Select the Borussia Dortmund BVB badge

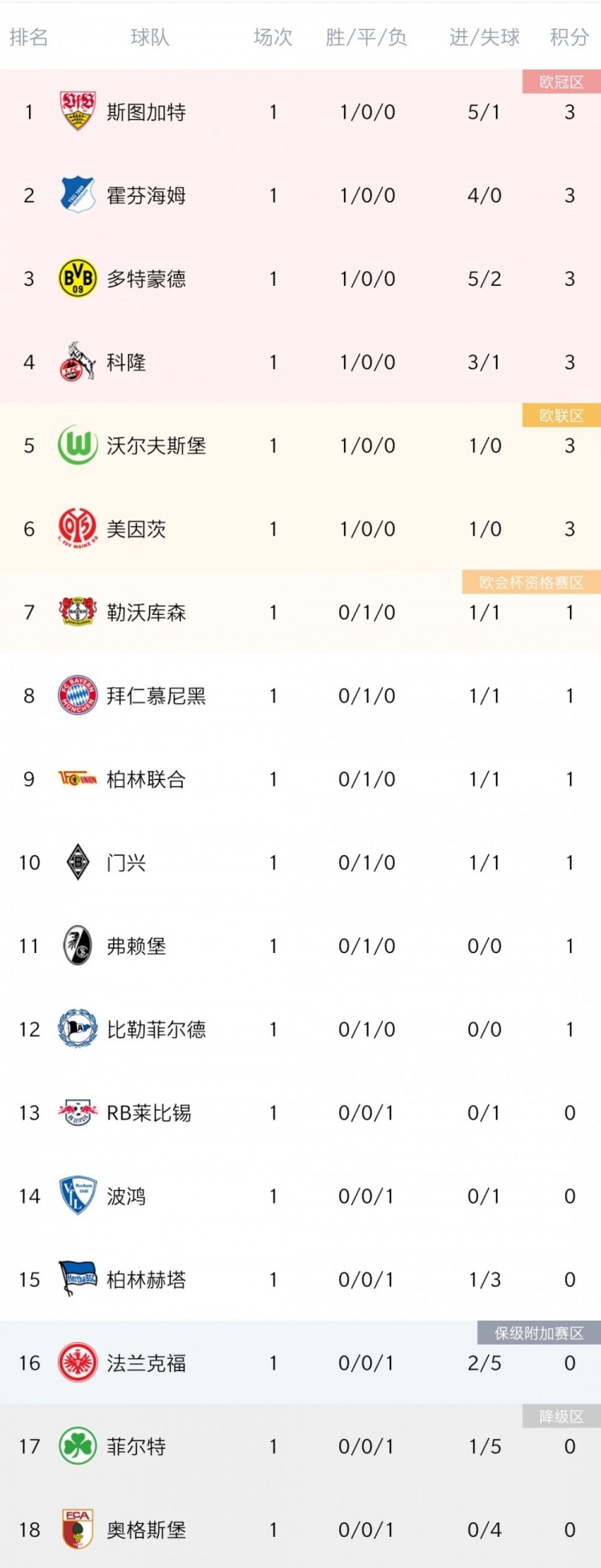[x=78, y=278]
